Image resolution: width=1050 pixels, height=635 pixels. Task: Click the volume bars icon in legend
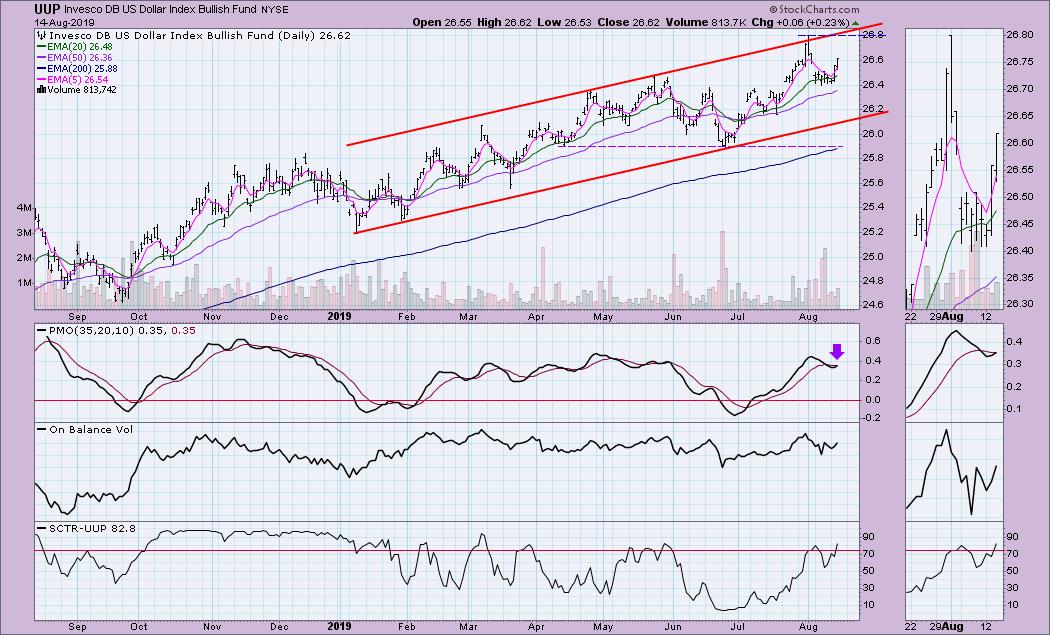tap(41, 89)
